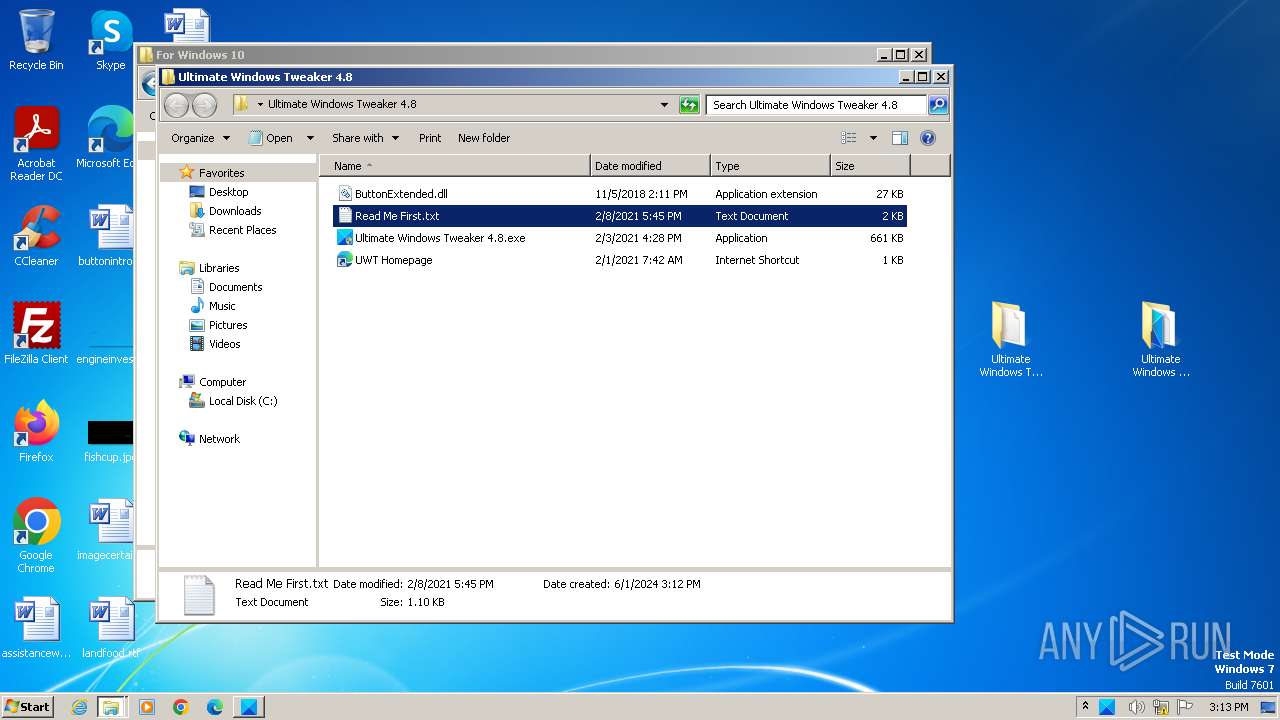Open FileZilla Client desktop shortcut

[36, 334]
